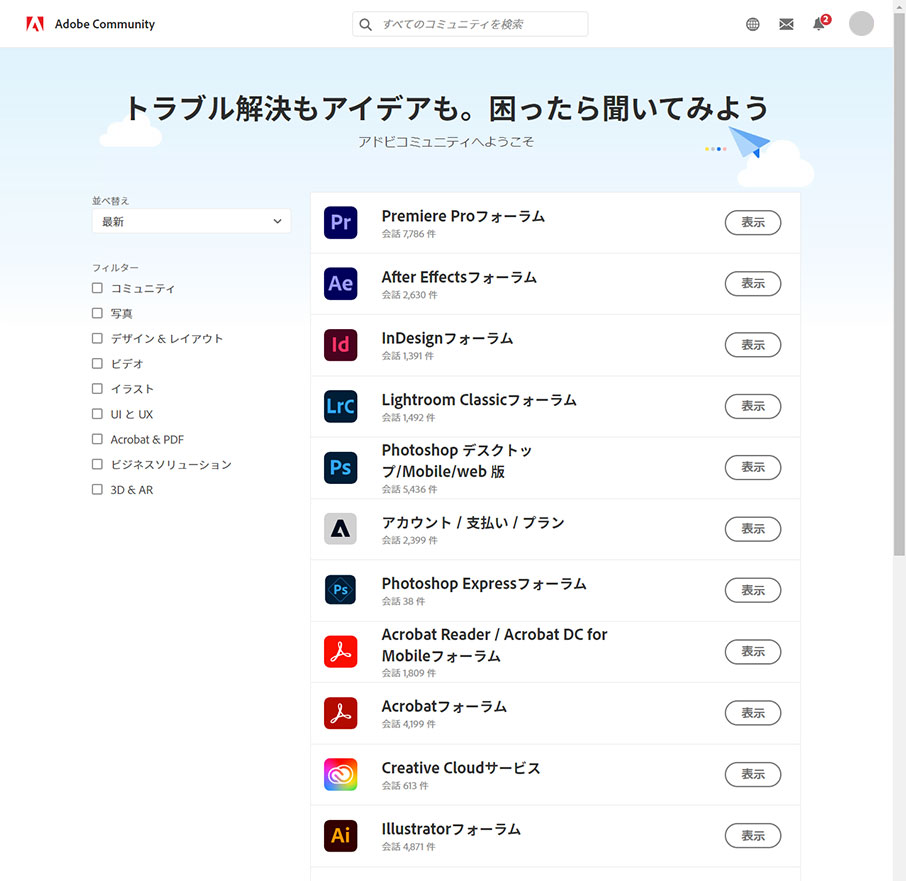Open the Photoshop Expressフォーラム link

(x=484, y=584)
